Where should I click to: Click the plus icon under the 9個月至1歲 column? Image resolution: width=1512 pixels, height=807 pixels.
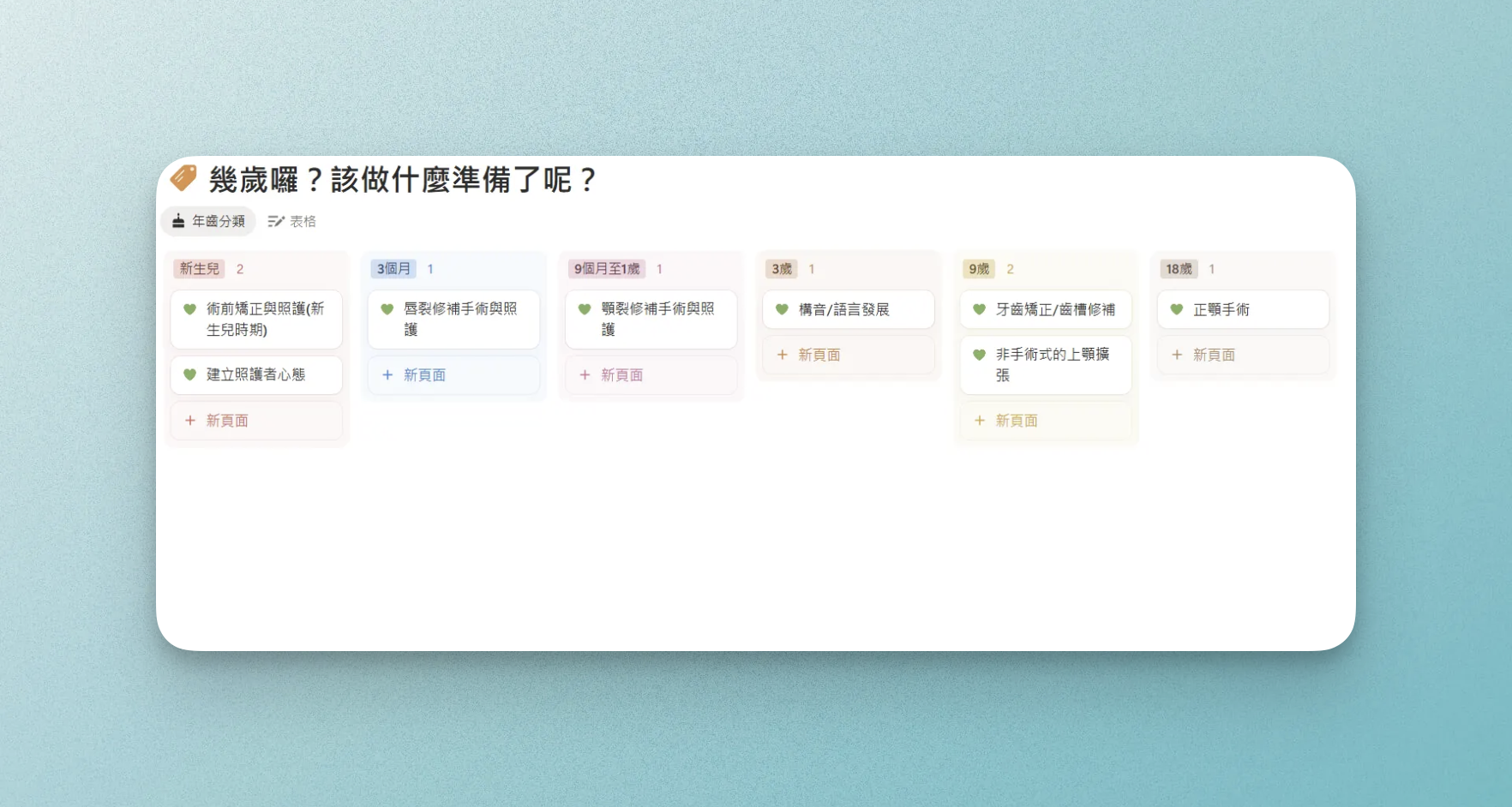[585, 375]
